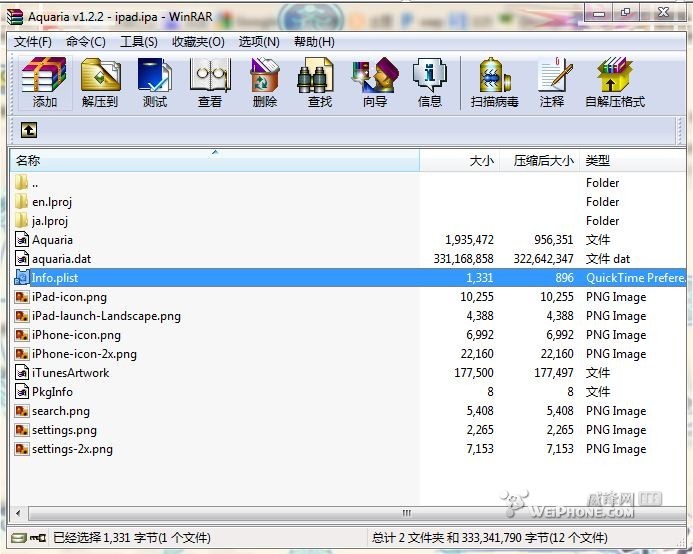Click the 解压到 (Extract To) icon

click(x=100, y=81)
